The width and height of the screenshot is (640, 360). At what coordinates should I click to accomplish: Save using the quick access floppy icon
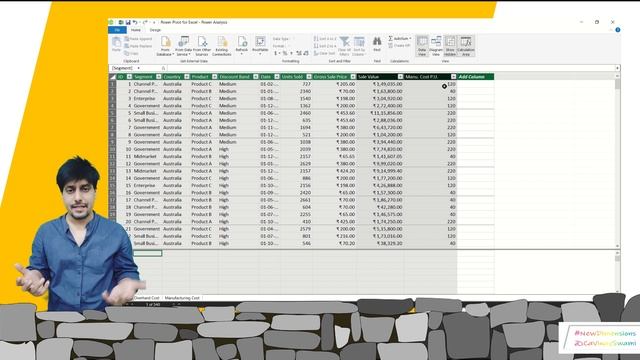pos(128,22)
